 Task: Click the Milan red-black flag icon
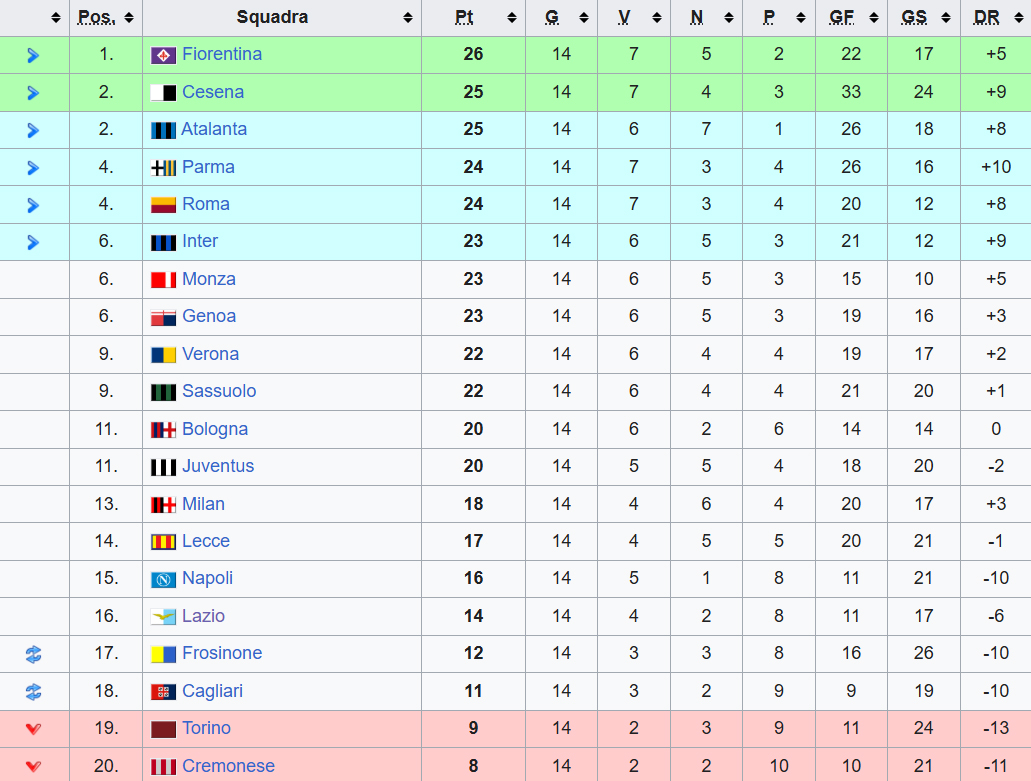(x=163, y=505)
